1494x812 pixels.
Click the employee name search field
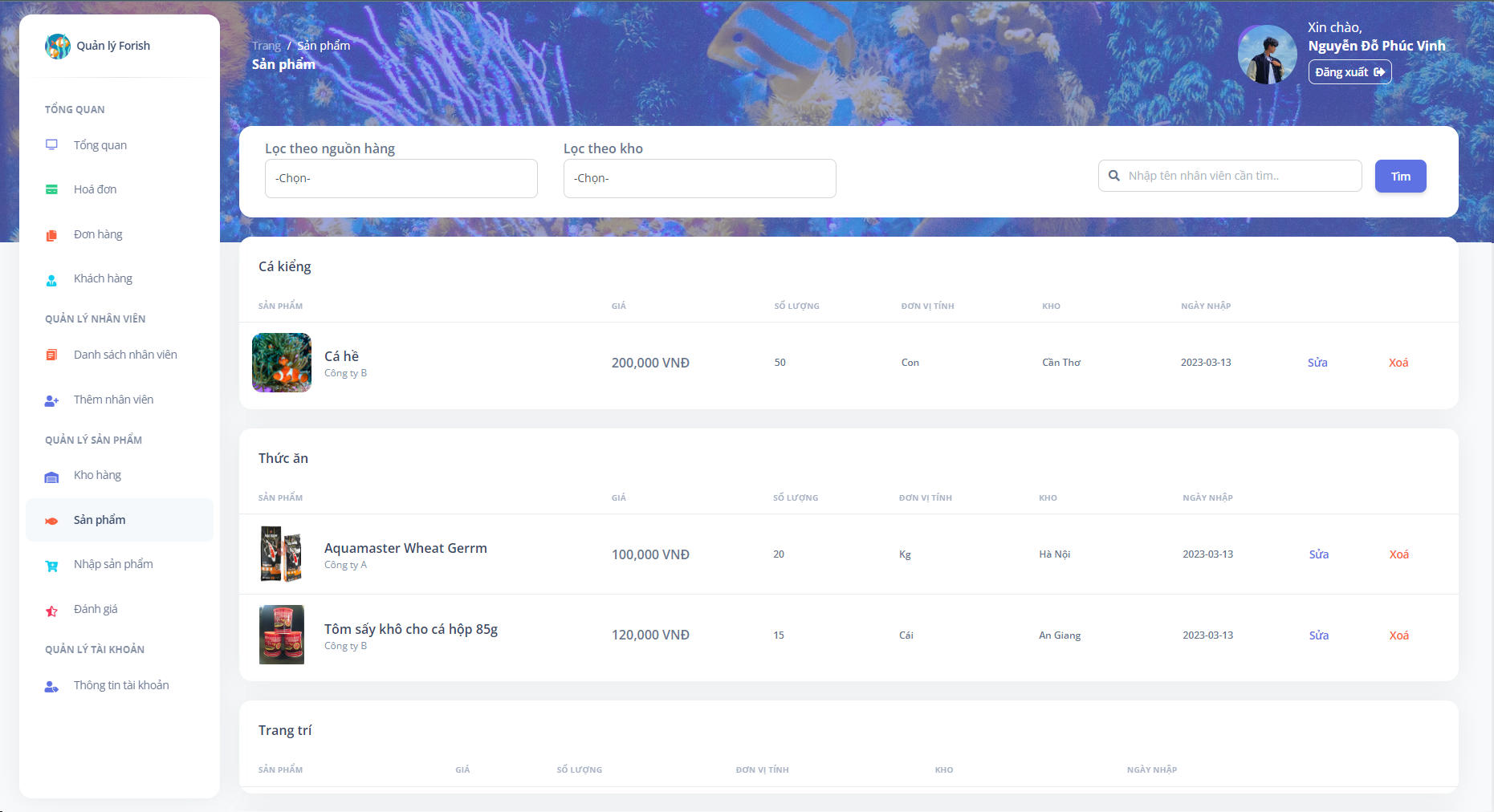[1230, 176]
